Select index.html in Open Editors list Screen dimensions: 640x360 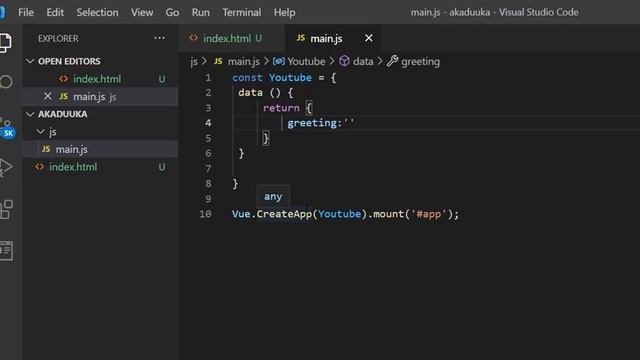100,79
